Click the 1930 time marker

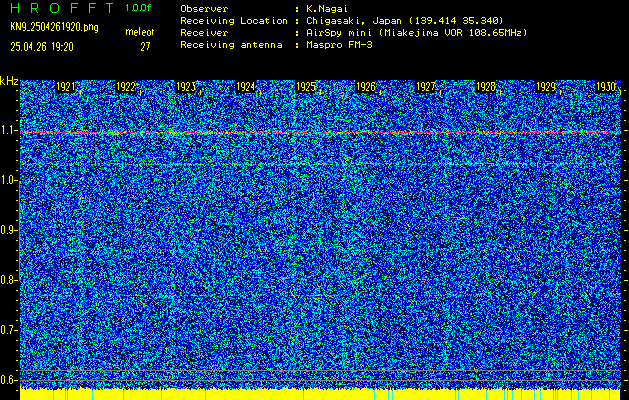pyautogui.click(x=606, y=87)
